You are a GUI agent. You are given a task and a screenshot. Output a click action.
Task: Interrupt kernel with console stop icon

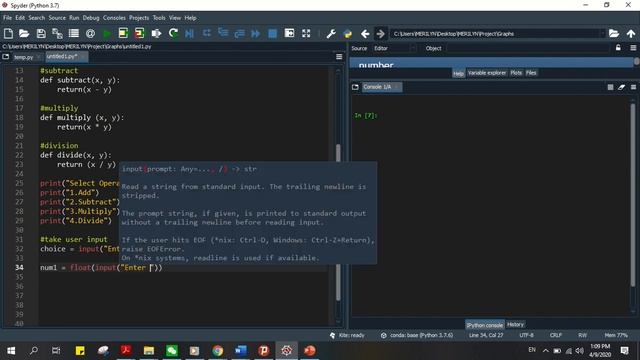coord(610,87)
